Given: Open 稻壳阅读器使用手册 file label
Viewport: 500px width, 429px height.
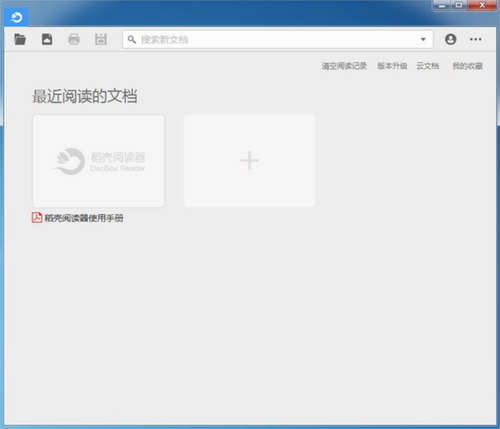Looking at the screenshot, I should click(x=84, y=218).
